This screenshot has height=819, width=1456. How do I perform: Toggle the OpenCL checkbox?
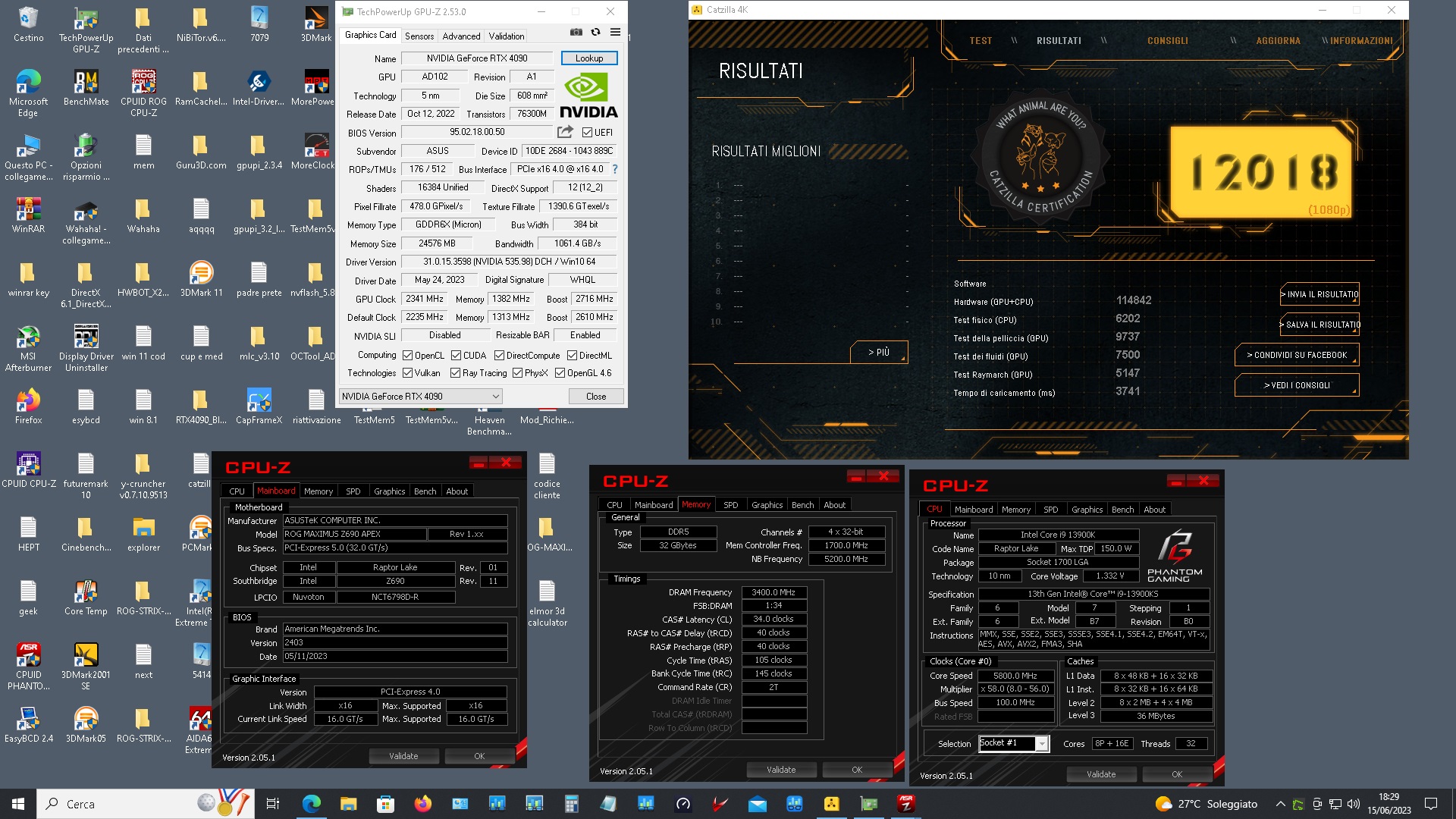tap(407, 355)
